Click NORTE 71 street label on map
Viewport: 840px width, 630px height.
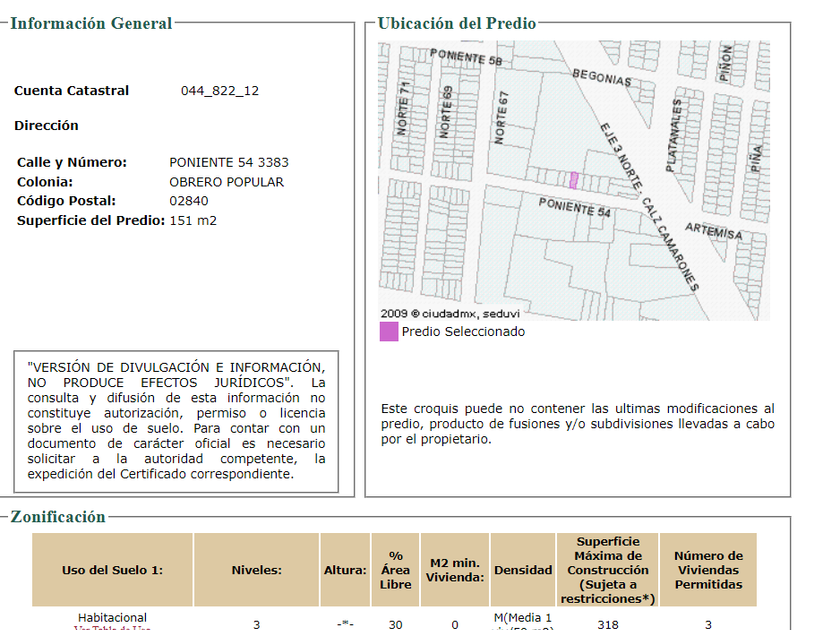pos(402,108)
